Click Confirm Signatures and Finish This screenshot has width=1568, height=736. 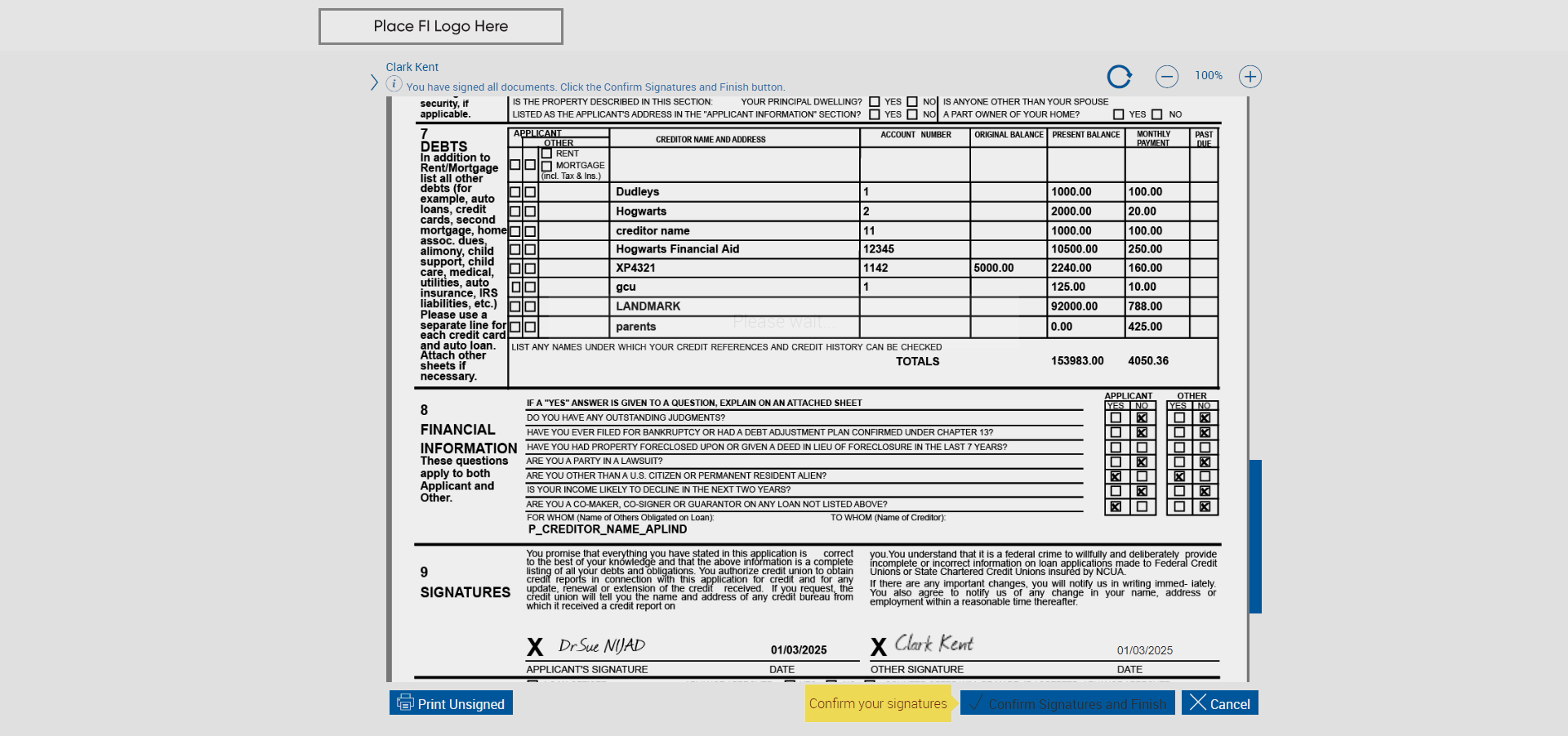click(1067, 703)
